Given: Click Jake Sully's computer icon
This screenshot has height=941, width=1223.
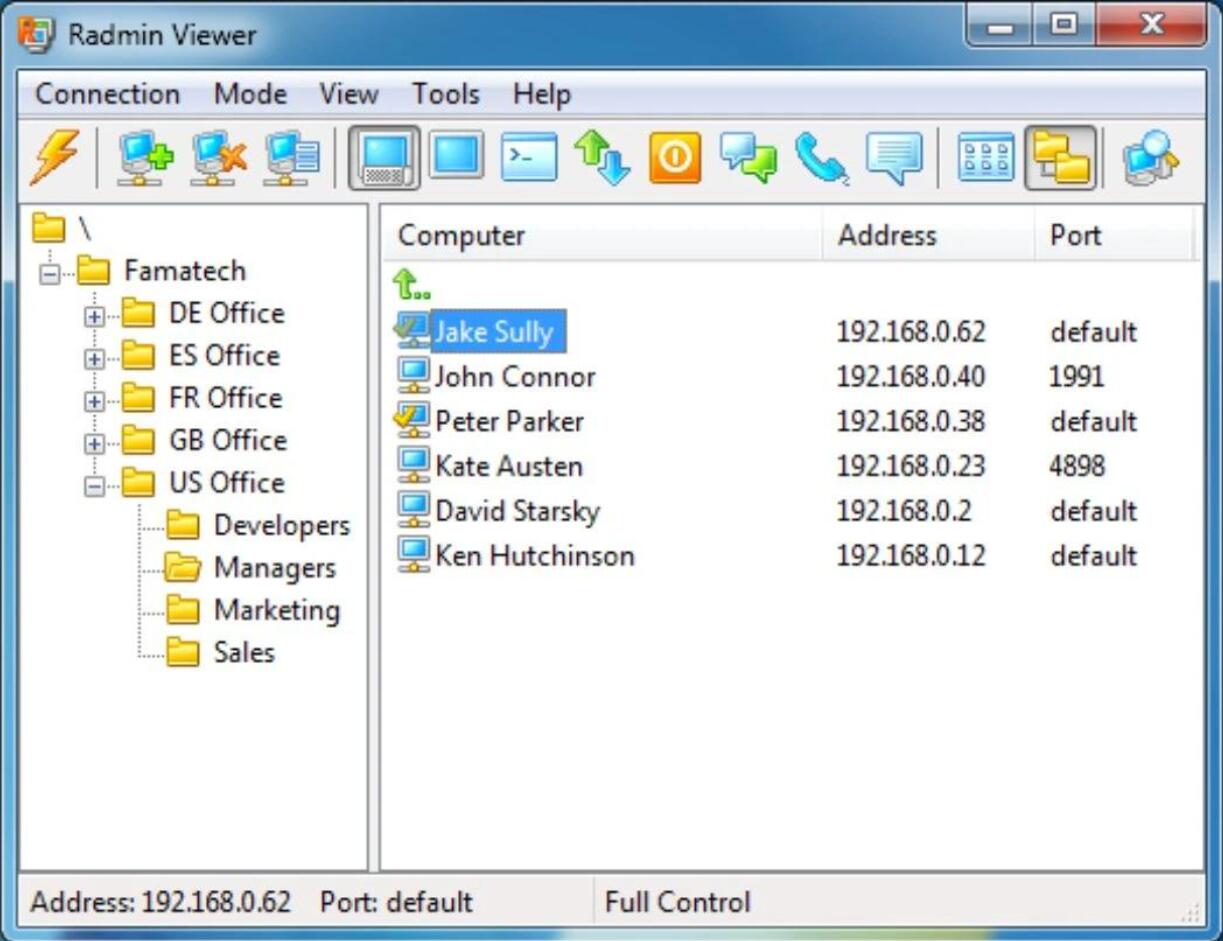Looking at the screenshot, I should click(x=412, y=330).
